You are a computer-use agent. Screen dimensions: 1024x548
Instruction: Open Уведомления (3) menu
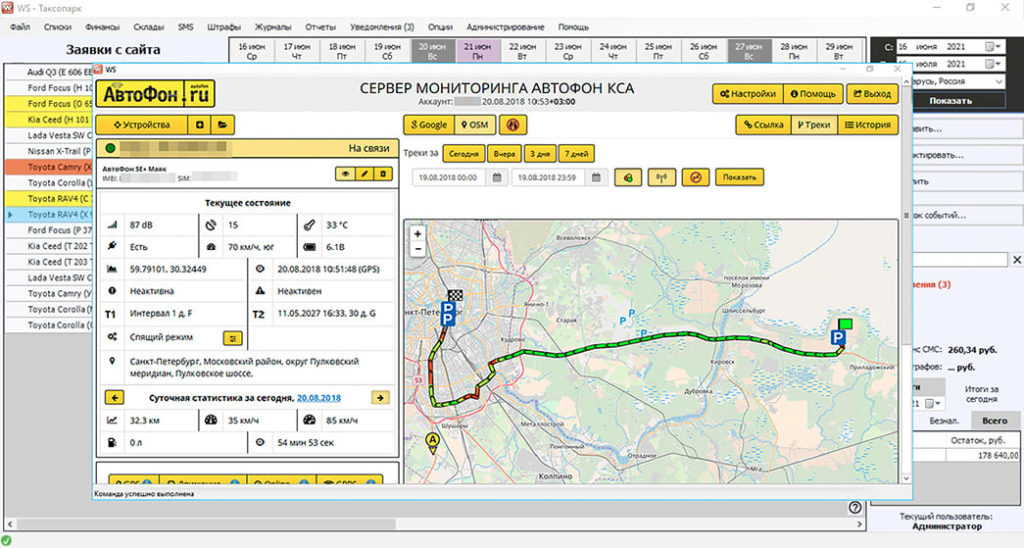[382, 27]
